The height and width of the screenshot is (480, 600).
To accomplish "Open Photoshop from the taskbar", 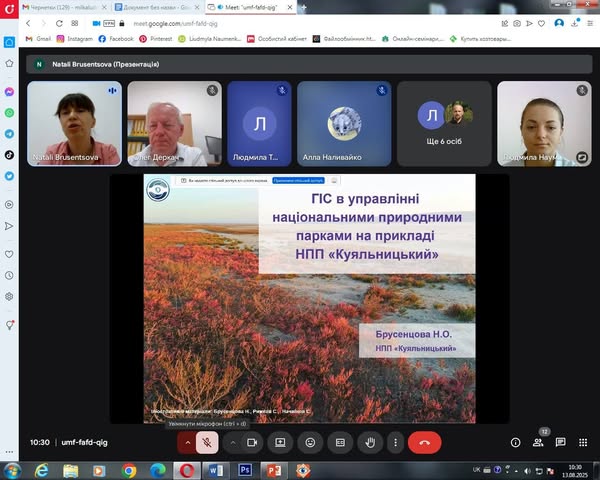I will click(x=245, y=470).
